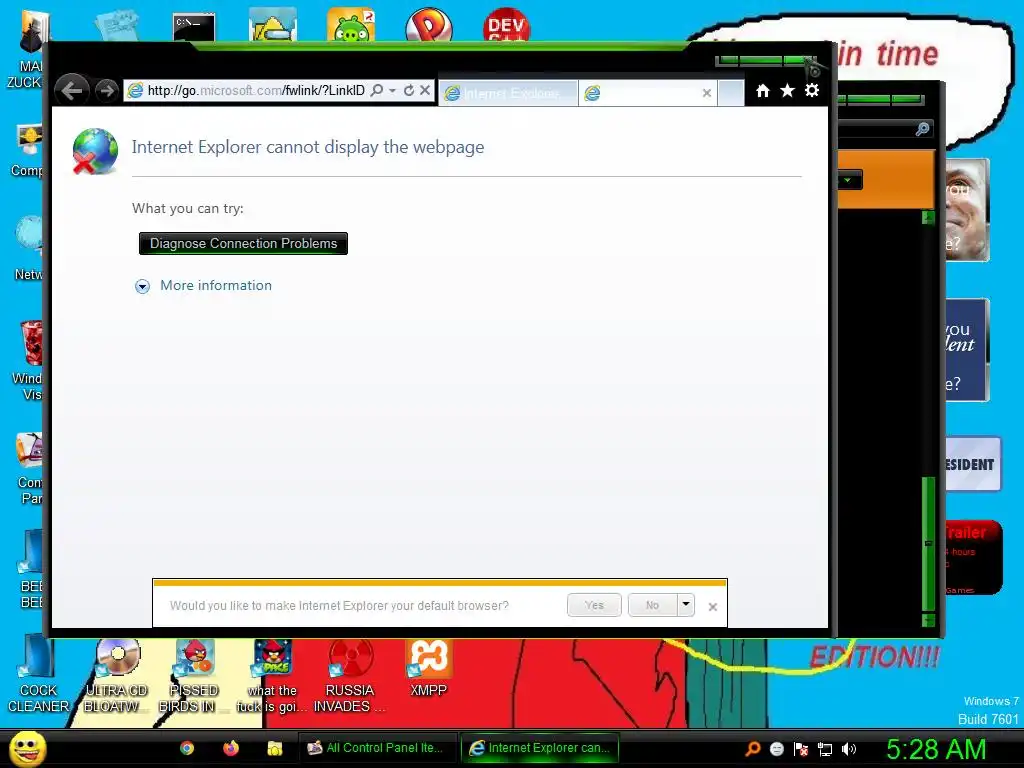Launch Firefox from the taskbar
The image size is (1024, 768).
click(231, 748)
